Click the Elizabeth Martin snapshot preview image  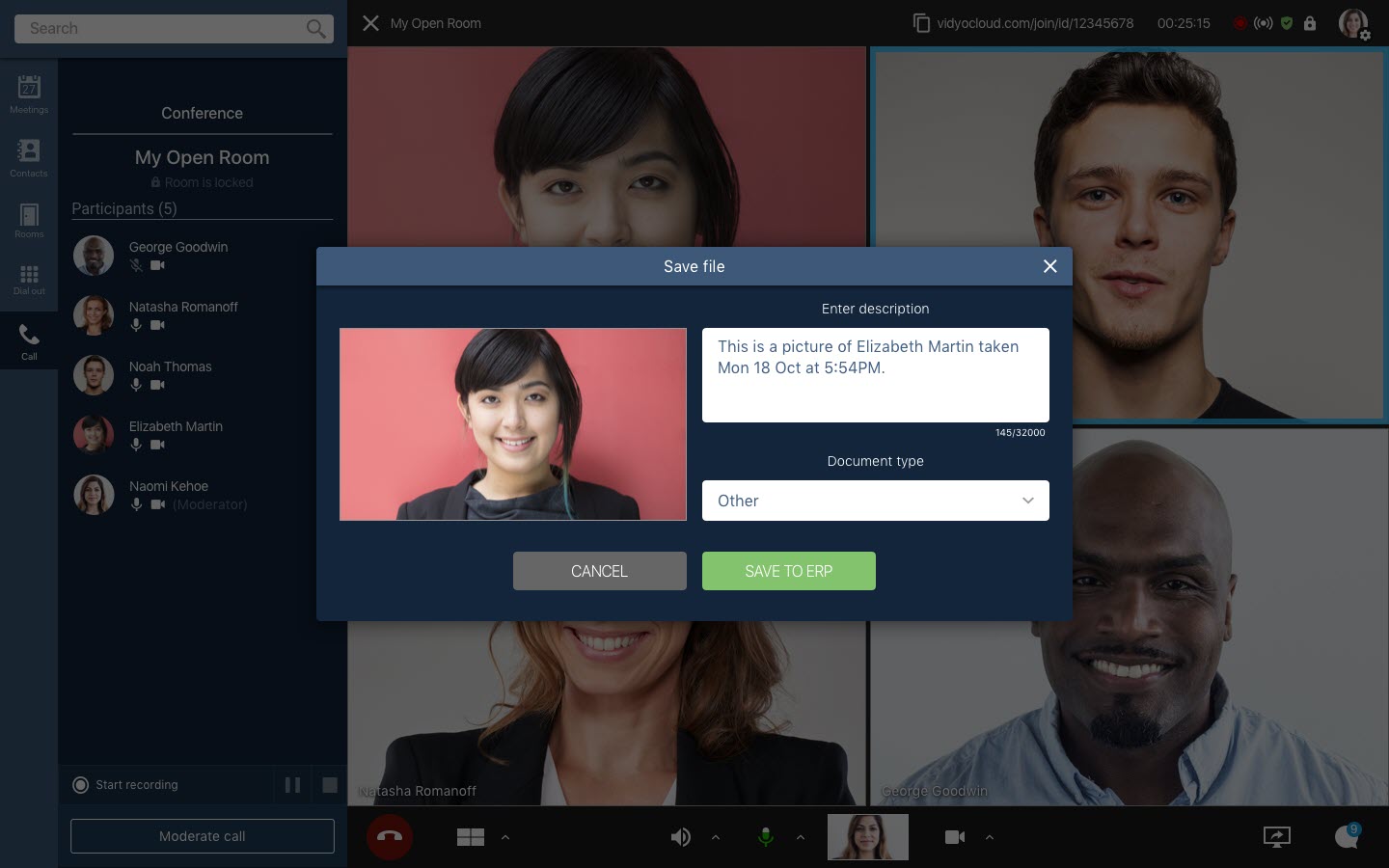coord(513,424)
